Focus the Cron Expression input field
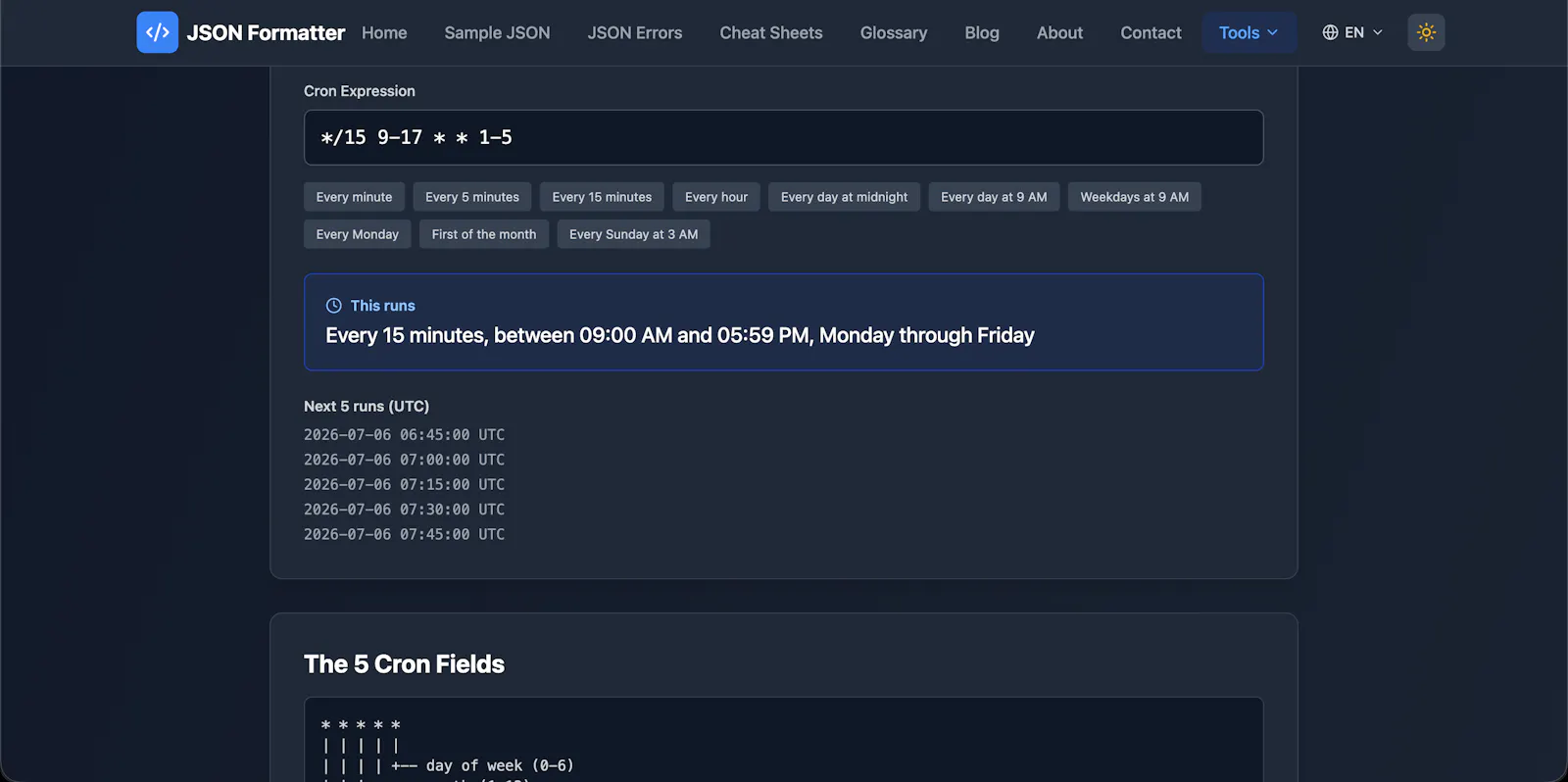Image resolution: width=1568 pixels, height=782 pixels. 783,137
